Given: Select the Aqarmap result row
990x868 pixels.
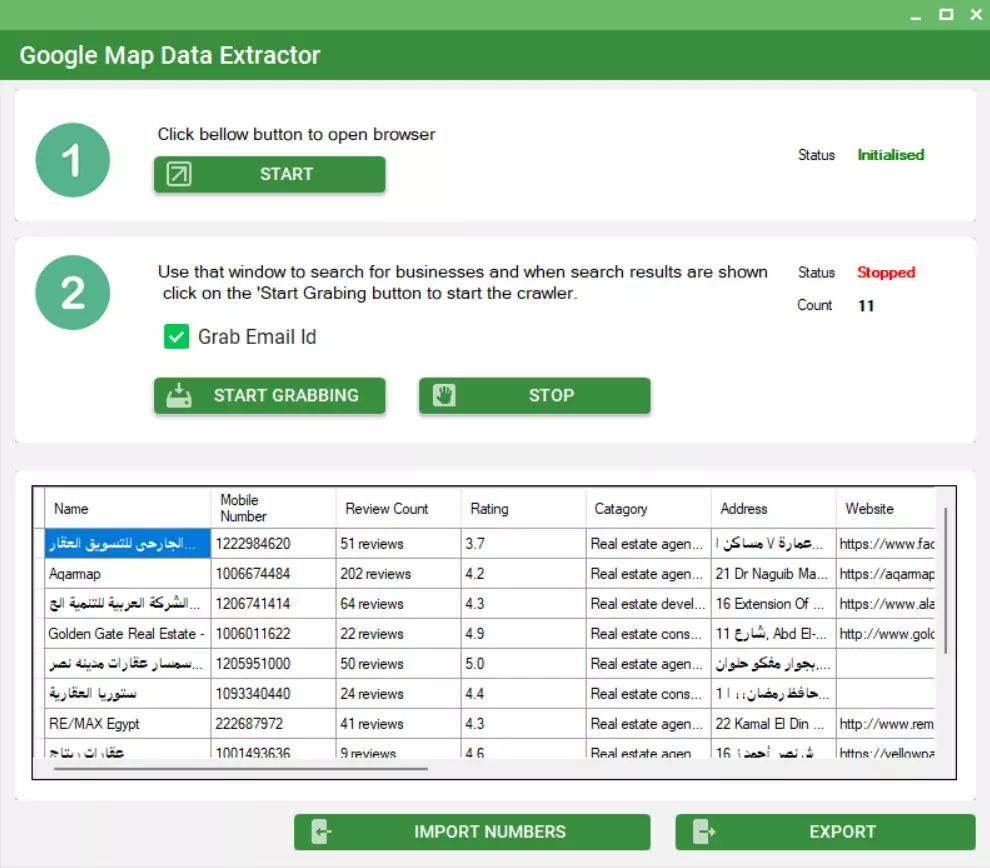Looking at the screenshot, I should (x=125, y=574).
